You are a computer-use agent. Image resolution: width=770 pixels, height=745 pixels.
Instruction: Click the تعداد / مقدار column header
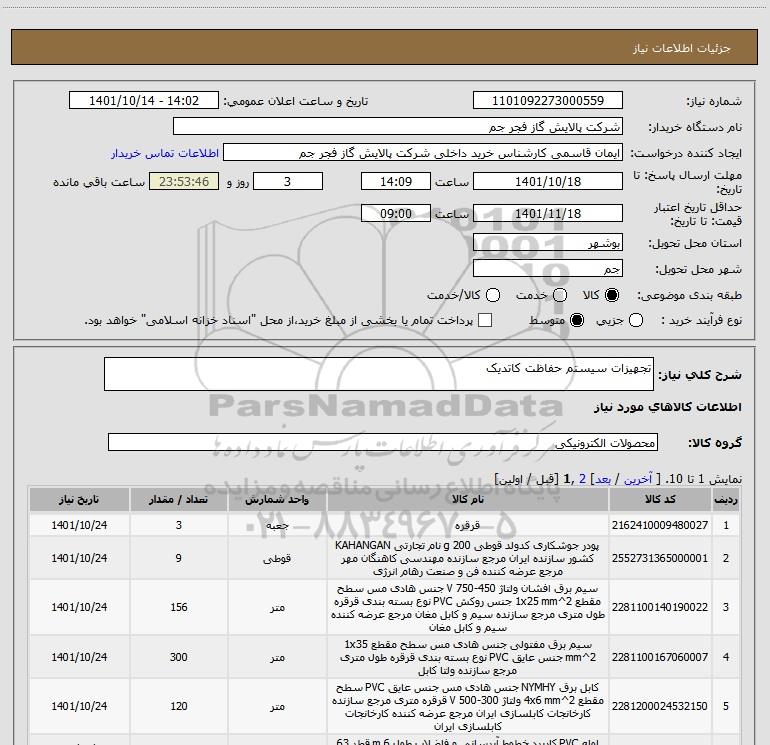[179, 499]
